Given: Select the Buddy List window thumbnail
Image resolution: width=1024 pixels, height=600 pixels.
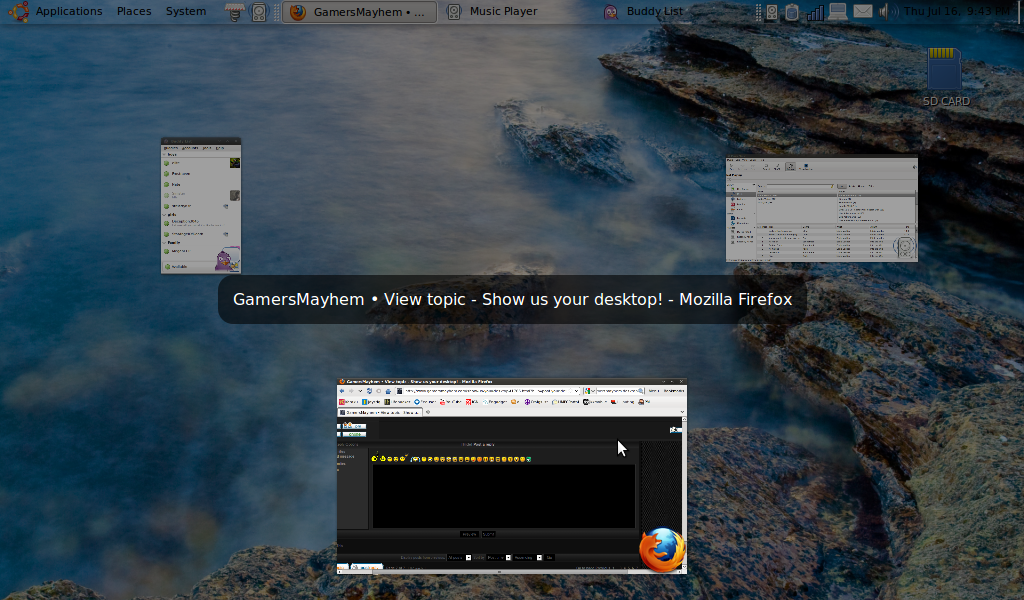Looking at the screenshot, I should 201,206.
